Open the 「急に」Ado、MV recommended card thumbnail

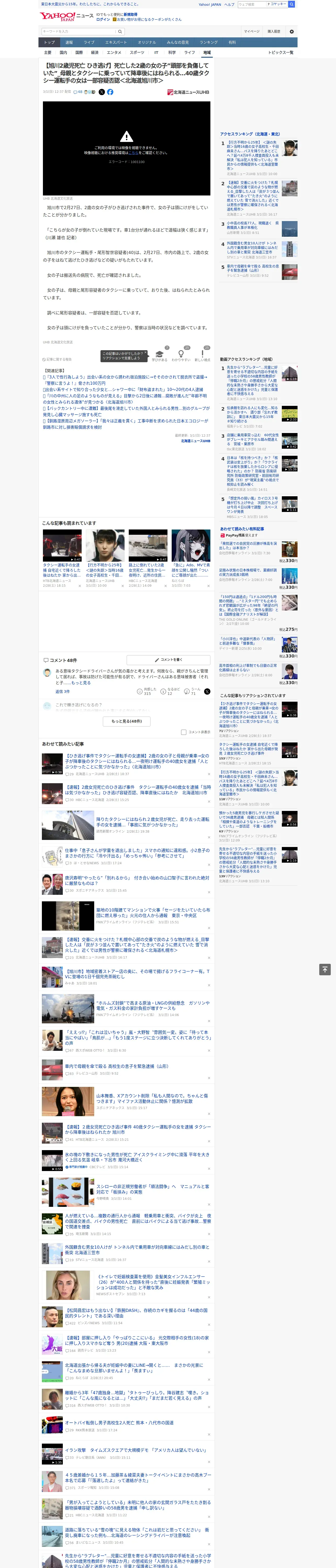pyautogui.click(x=191, y=545)
